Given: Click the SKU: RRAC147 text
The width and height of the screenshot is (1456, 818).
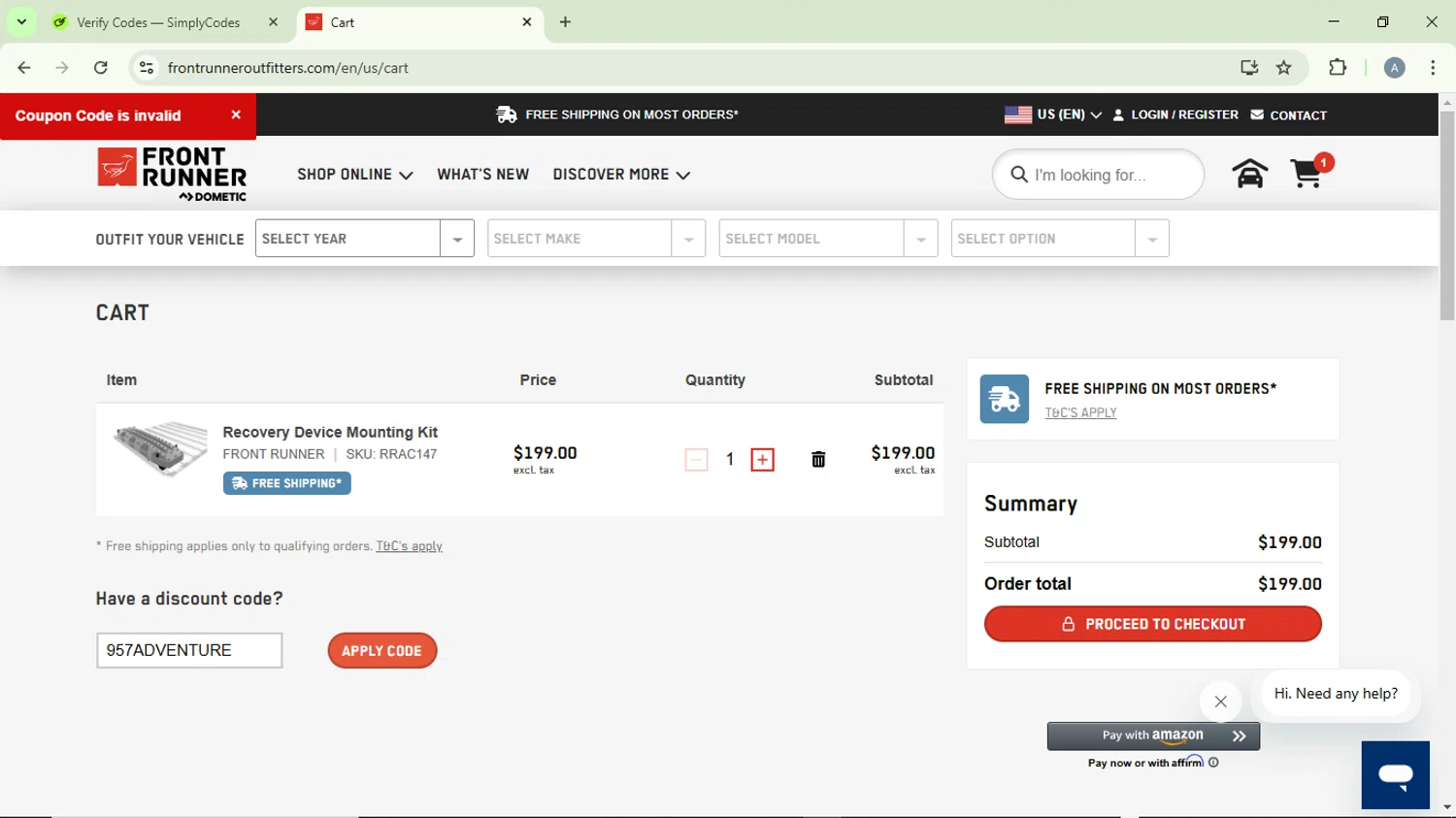Looking at the screenshot, I should point(391,454).
